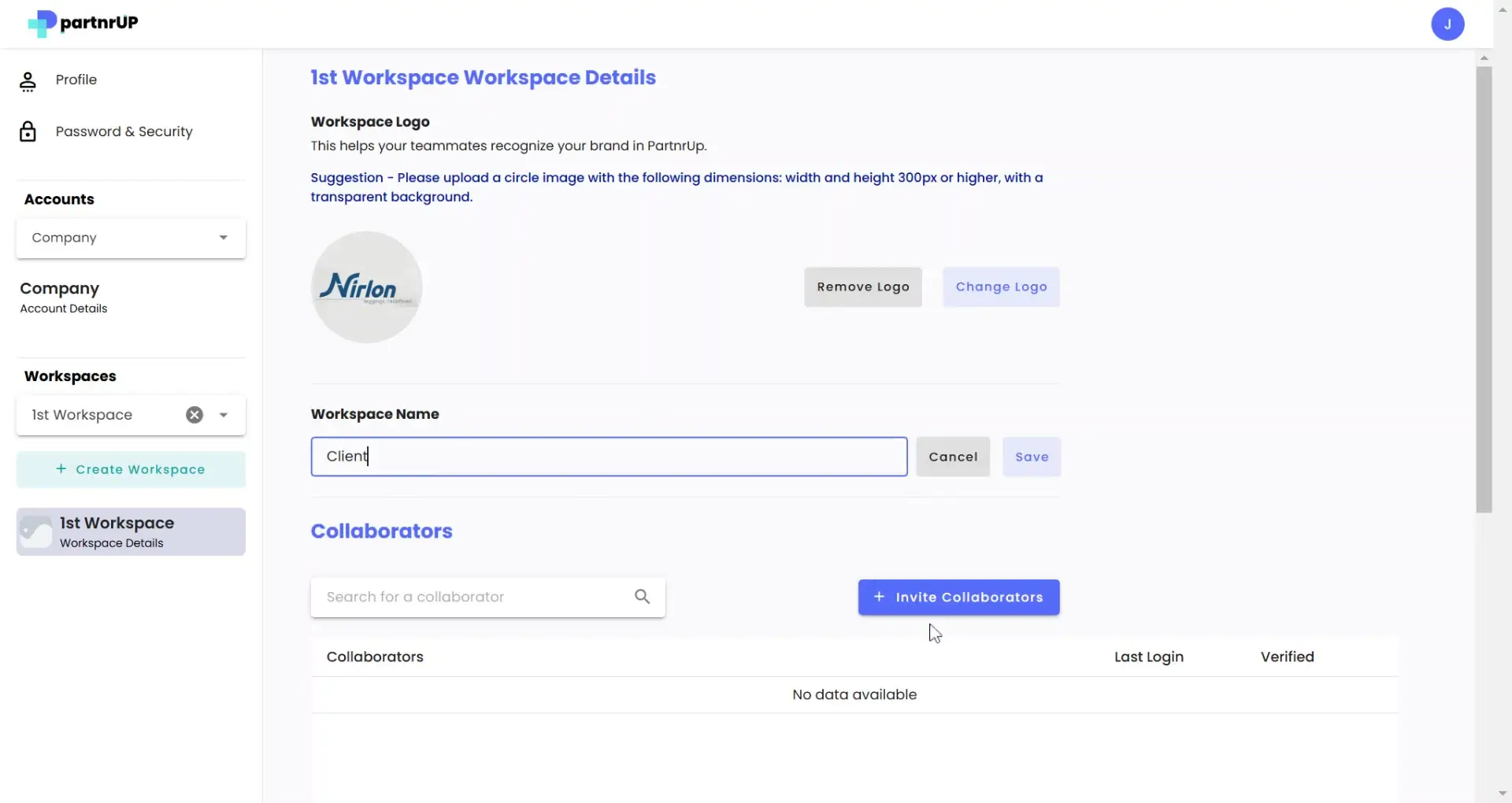1512x803 pixels.
Task: Select the Password & Security lock icon
Action: pyautogui.click(x=28, y=131)
